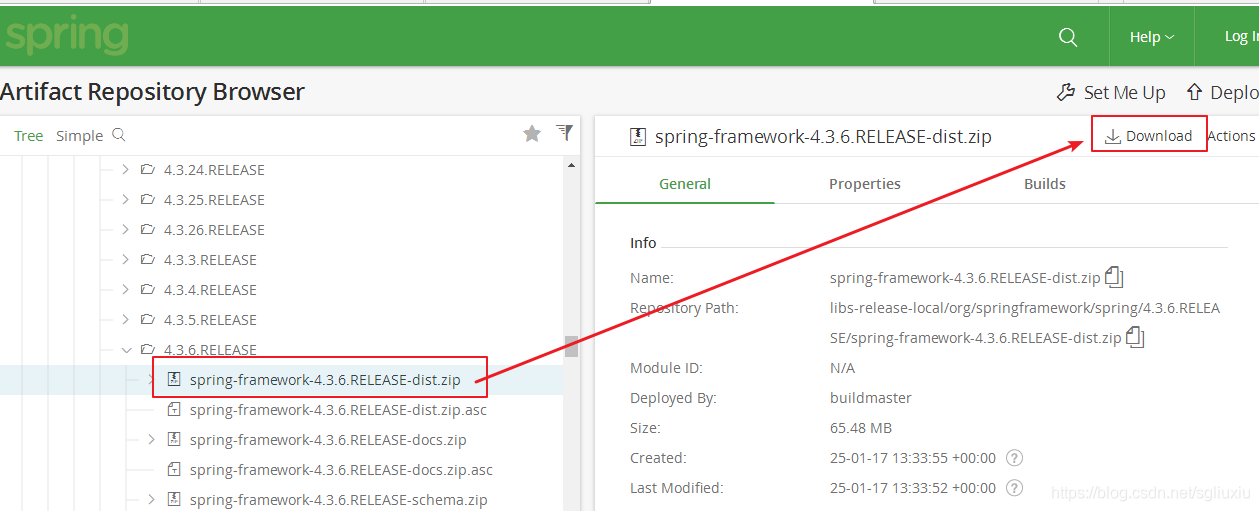Image resolution: width=1259 pixels, height=511 pixels.
Task: Select the 4.3.26.RELEASE folder label
Action: click(214, 230)
